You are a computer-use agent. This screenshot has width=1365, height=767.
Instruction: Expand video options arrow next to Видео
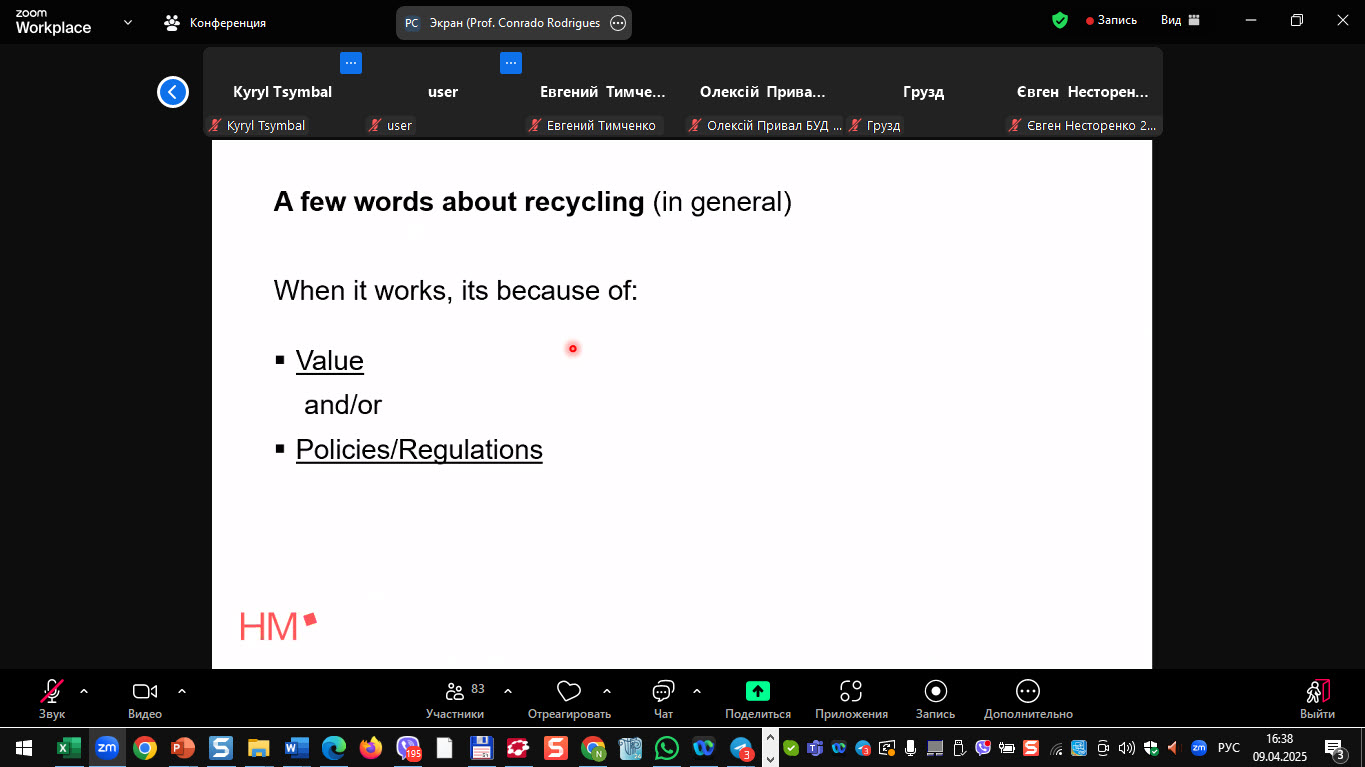point(182,691)
